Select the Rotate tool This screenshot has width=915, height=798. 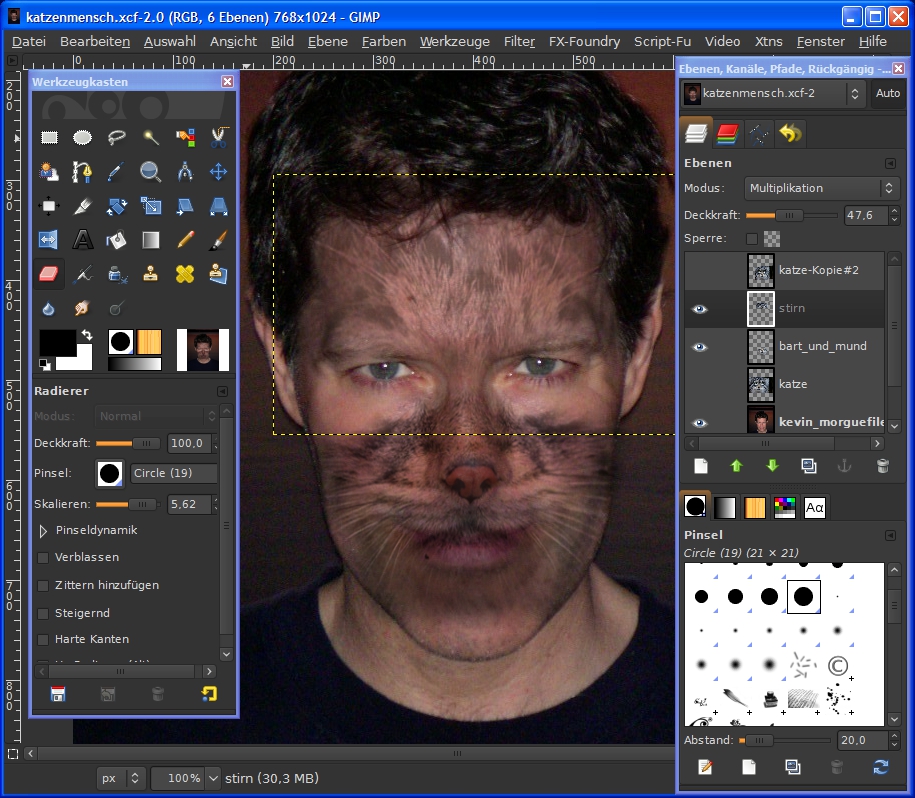click(117, 206)
